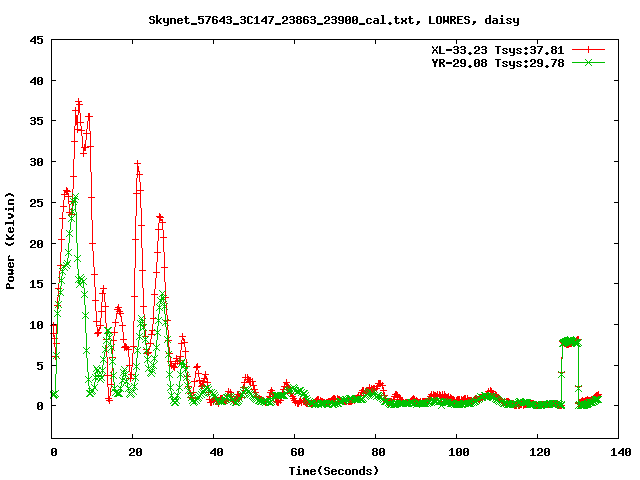The height and width of the screenshot is (480, 640).
Task: Click the green legend line sample
Action: coord(588,62)
